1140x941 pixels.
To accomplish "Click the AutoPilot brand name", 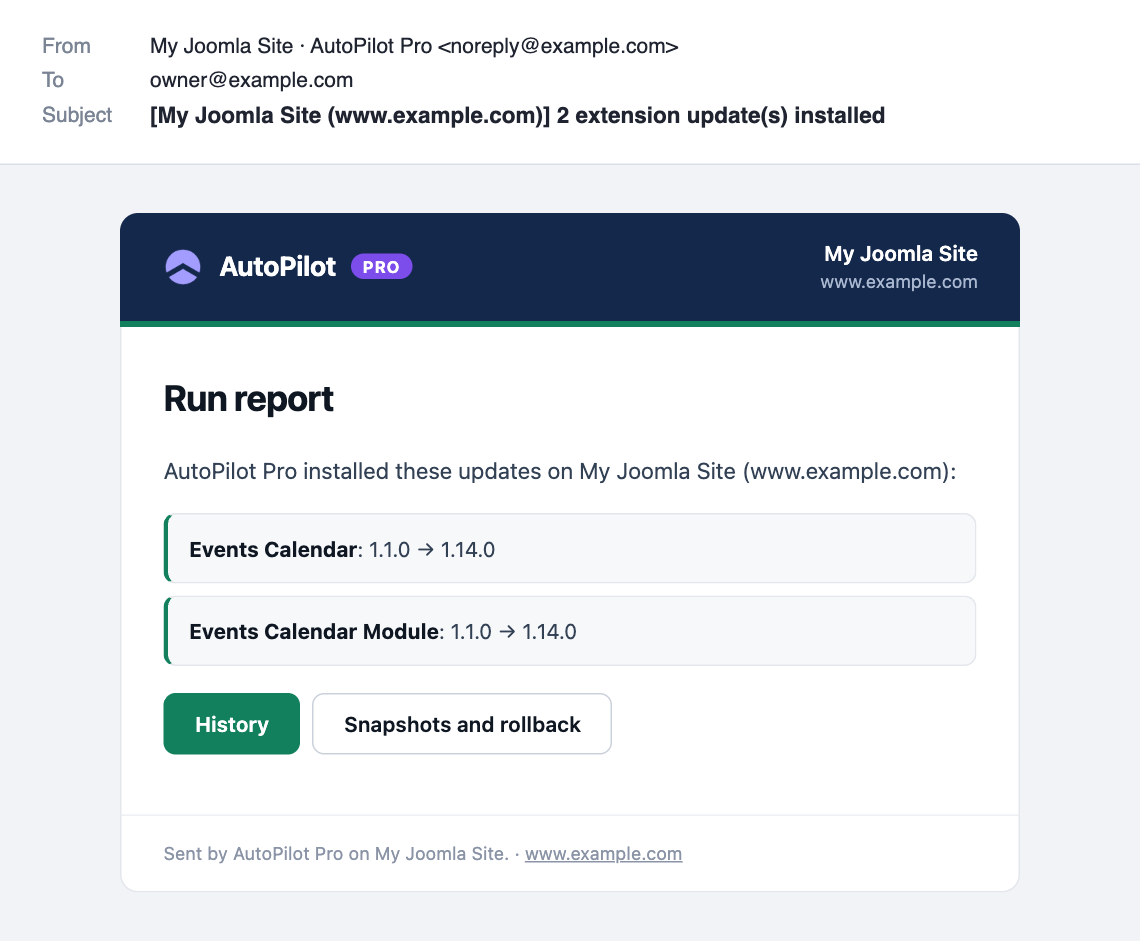I will (x=278, y=267).
